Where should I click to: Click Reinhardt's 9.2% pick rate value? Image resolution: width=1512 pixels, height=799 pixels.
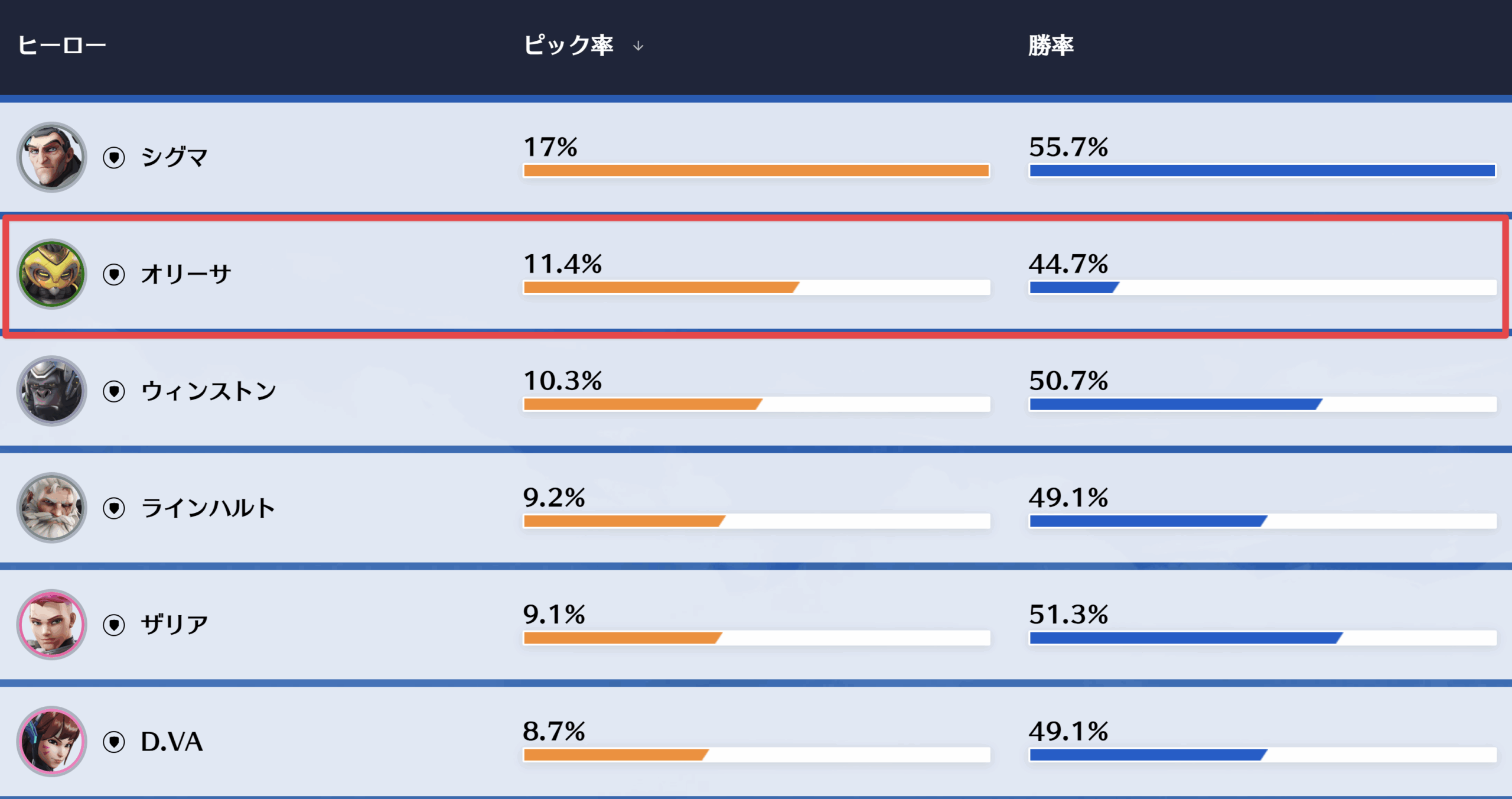[x=553, y=498]
